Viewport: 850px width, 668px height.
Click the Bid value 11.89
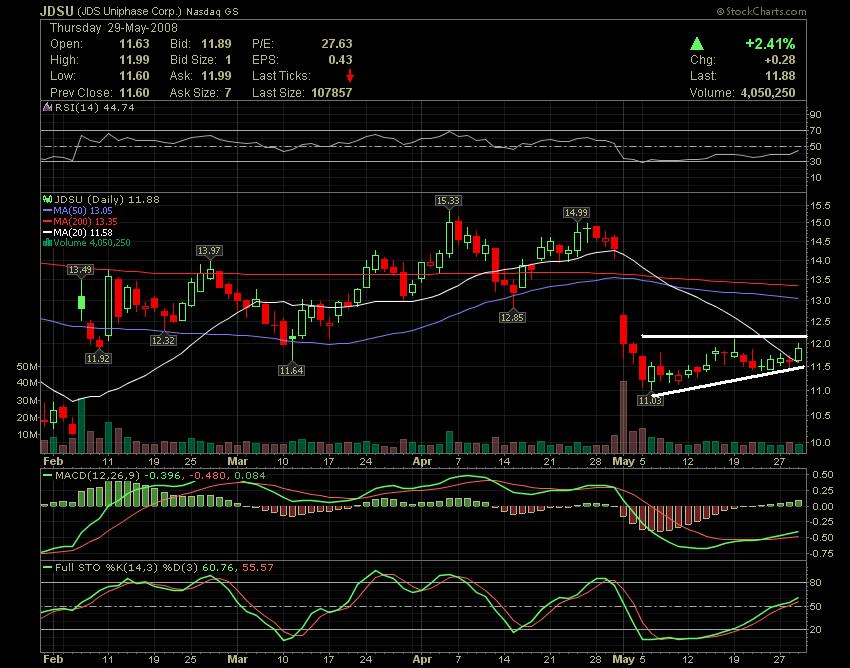click(216, 44)
